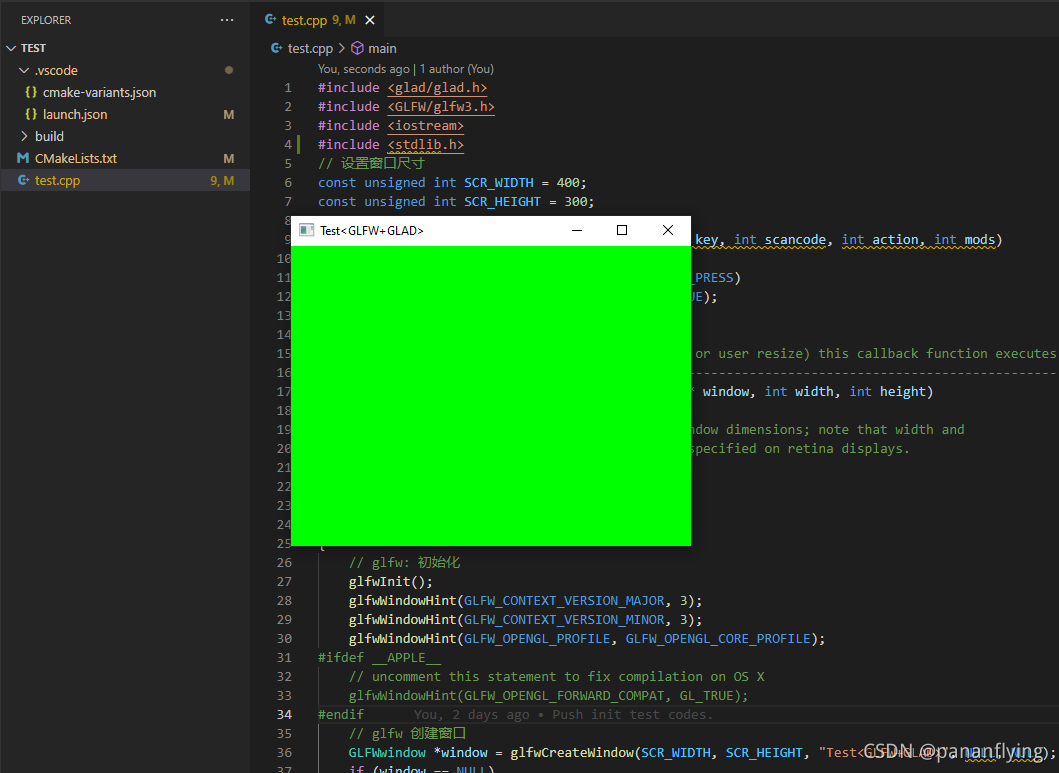Click the C++ icon beside test.cpp in explorer
The height and width of the screenshot is (773, 1059).
pyautogui.click(x=23, y=180)
